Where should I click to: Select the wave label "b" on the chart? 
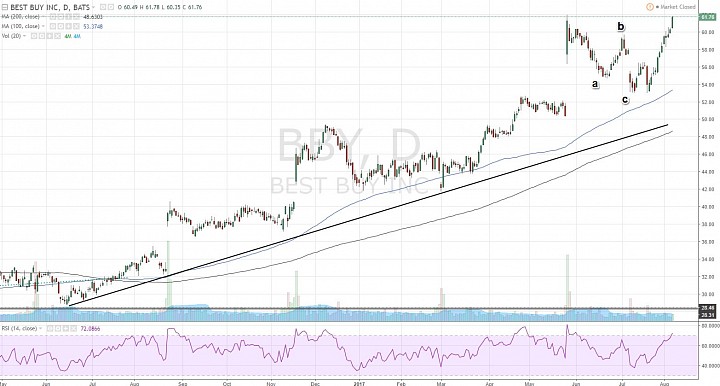coord(621,27)
